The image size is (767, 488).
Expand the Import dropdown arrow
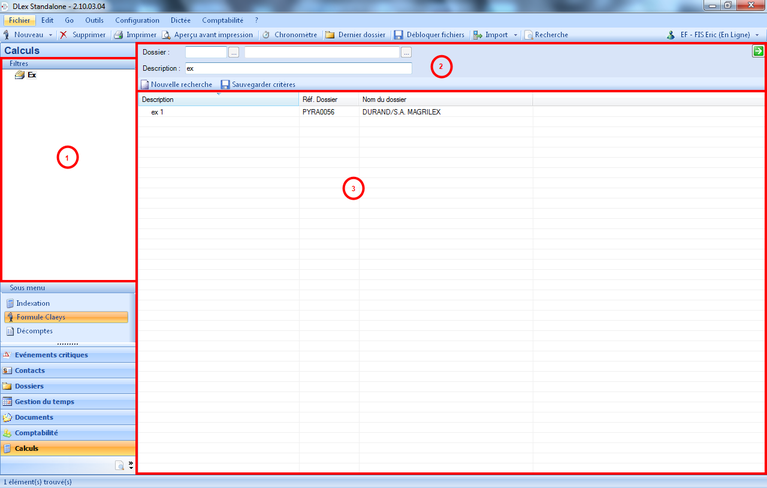pyautogui.click(x=516, y=35)
